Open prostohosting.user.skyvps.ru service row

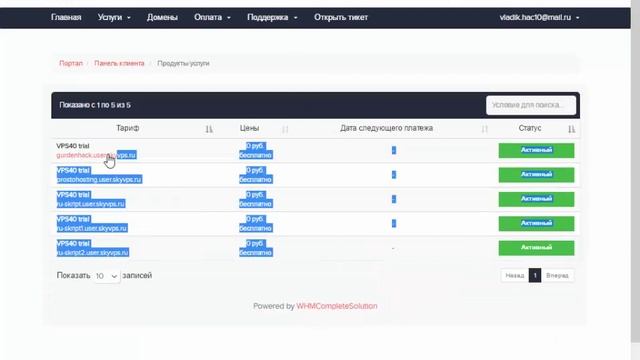coord(99,180)
